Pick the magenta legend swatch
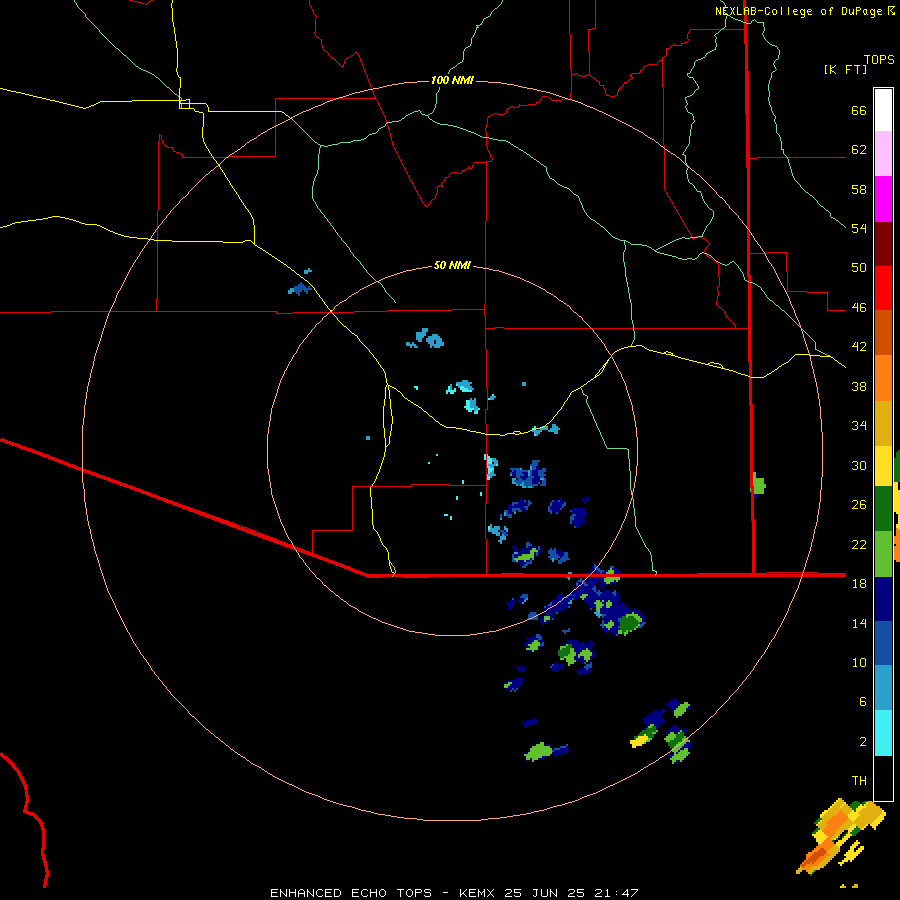Screen dimensions: 900x900 [883, 199]
